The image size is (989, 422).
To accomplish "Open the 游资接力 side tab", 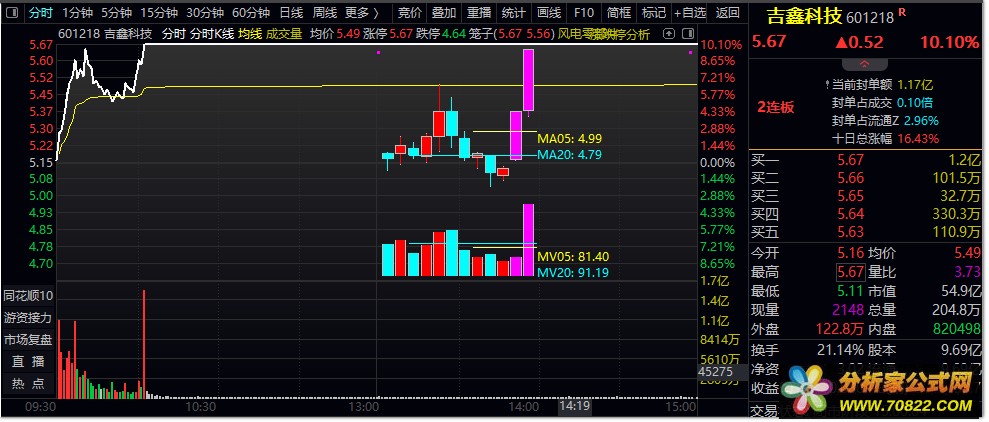I will (28, 317).
